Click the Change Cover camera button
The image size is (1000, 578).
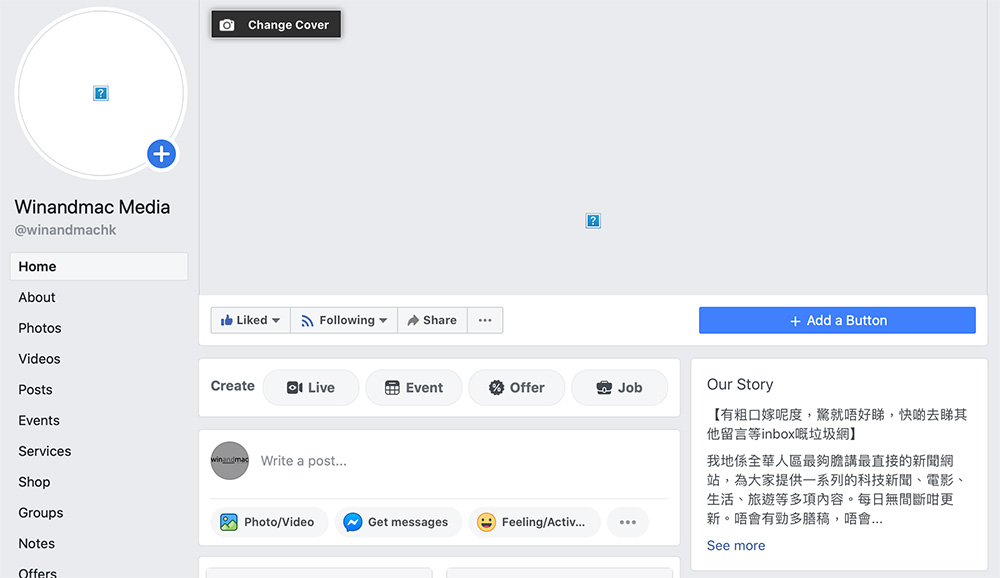coord(276,25)
